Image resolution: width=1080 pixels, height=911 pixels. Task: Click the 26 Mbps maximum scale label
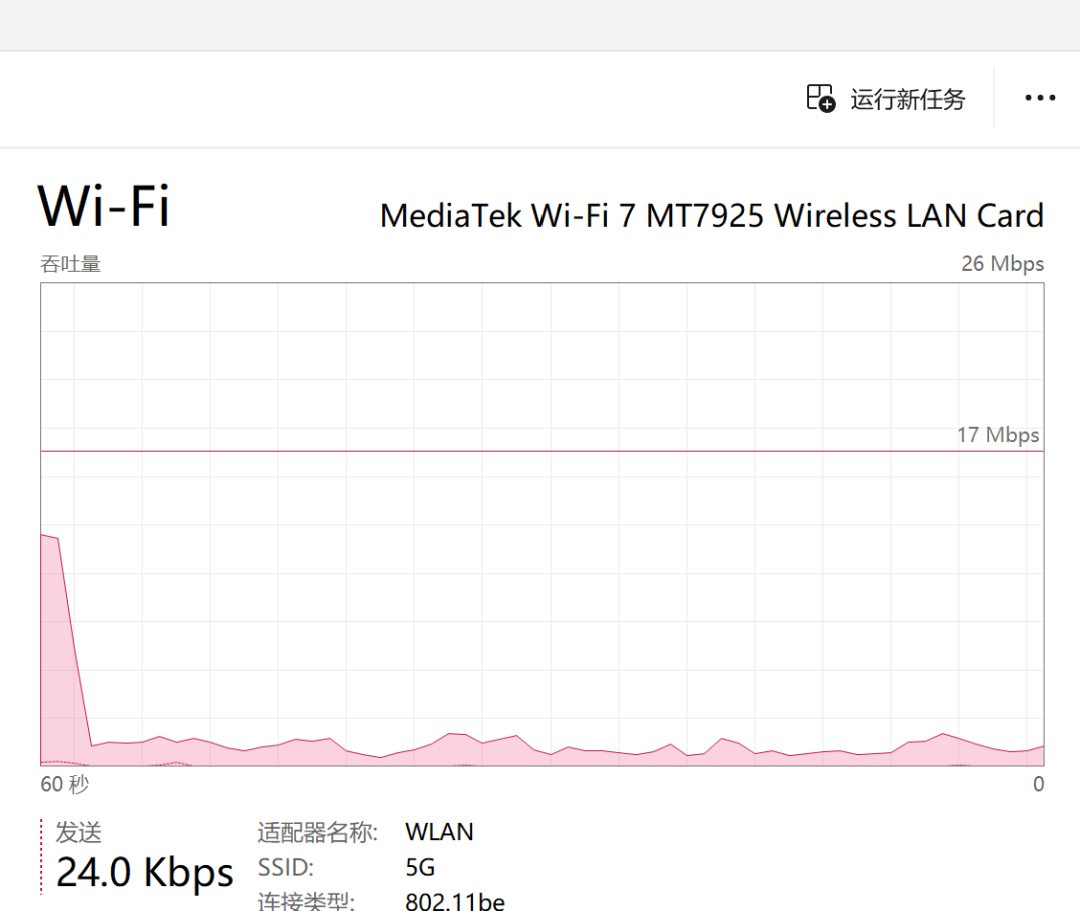click(1002, 263)
